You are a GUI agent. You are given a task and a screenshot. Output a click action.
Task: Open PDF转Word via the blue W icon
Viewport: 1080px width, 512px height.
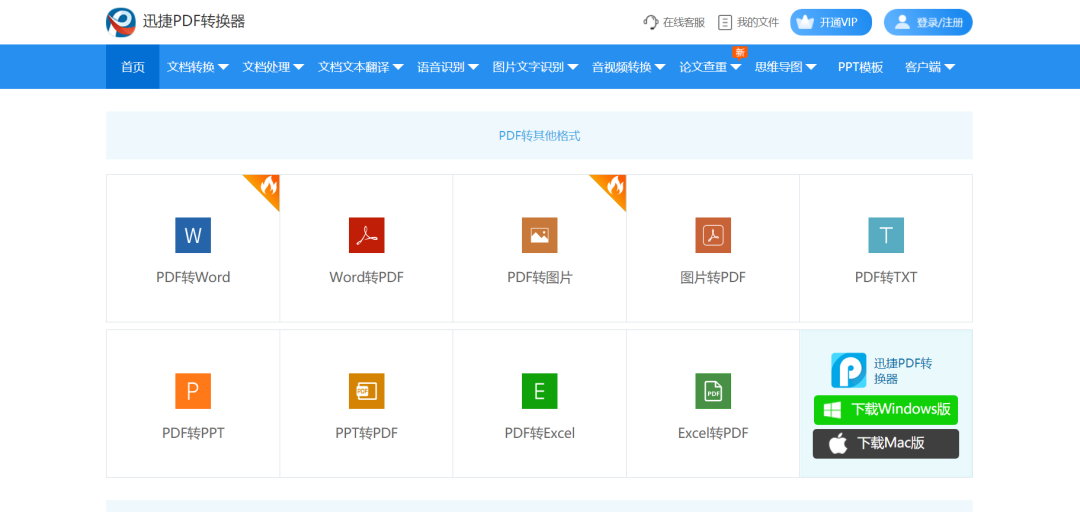(193, 235)
